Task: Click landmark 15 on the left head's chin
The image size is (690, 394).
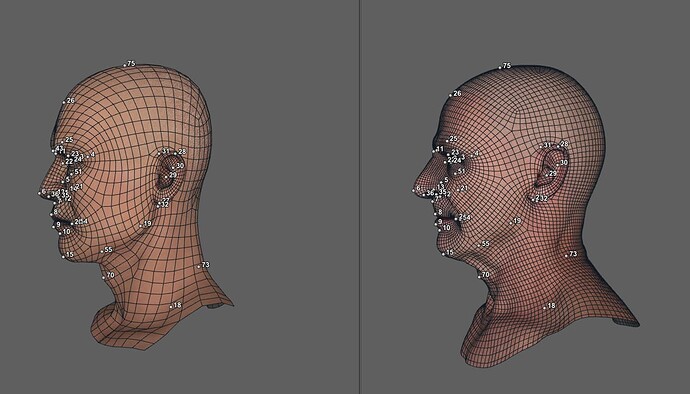Action: click(63, 256)
